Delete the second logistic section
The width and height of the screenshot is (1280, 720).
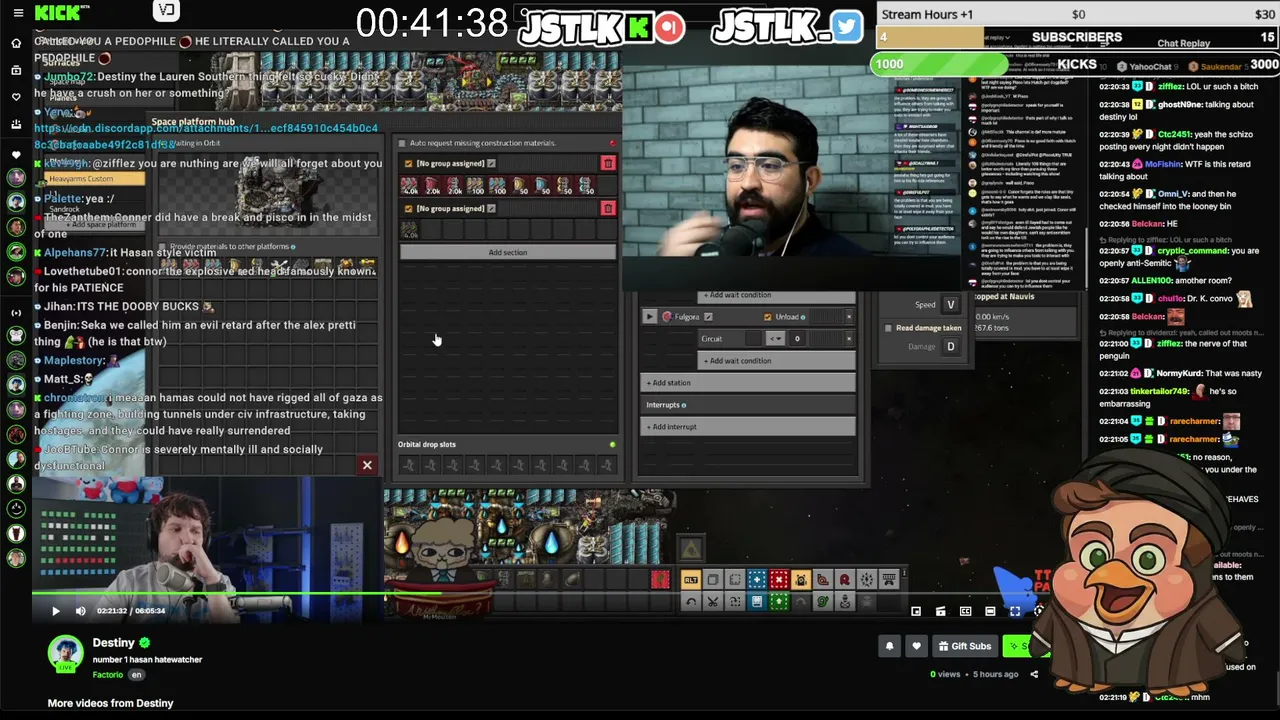coord(608,208)
